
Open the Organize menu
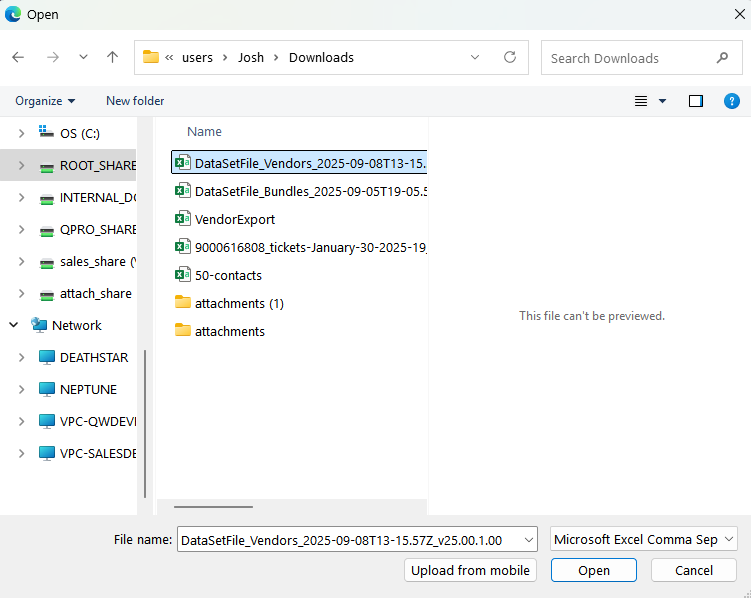[45, 101]
